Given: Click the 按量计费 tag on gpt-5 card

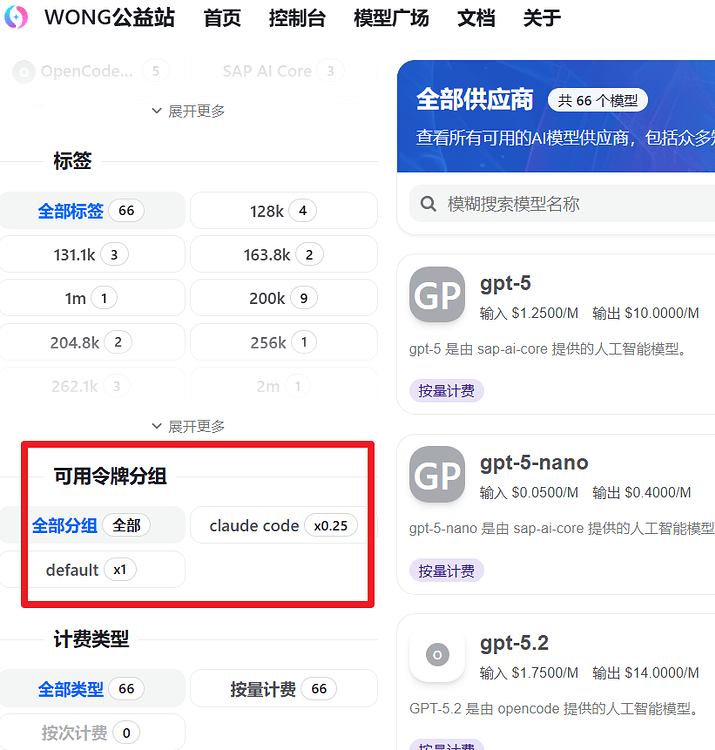Looking at the screenshot, I should point(446,391).
